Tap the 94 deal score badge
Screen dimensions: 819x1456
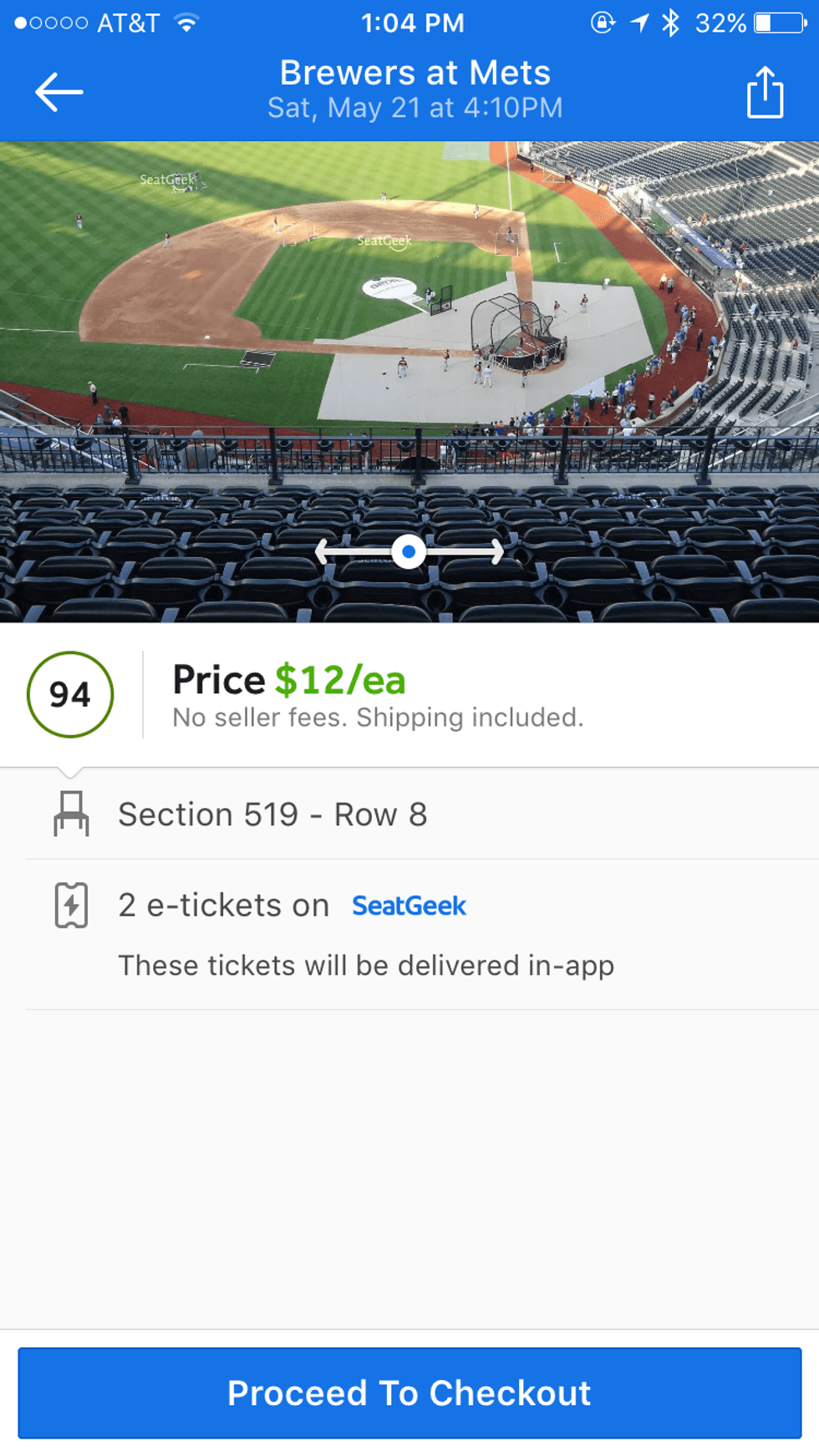(x=70, y=694)
